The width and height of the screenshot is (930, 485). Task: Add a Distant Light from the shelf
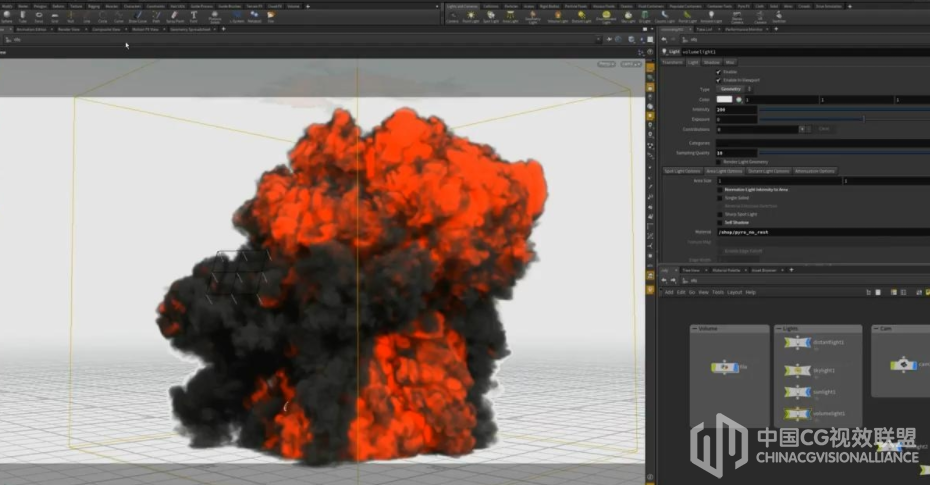coord(581,17)
